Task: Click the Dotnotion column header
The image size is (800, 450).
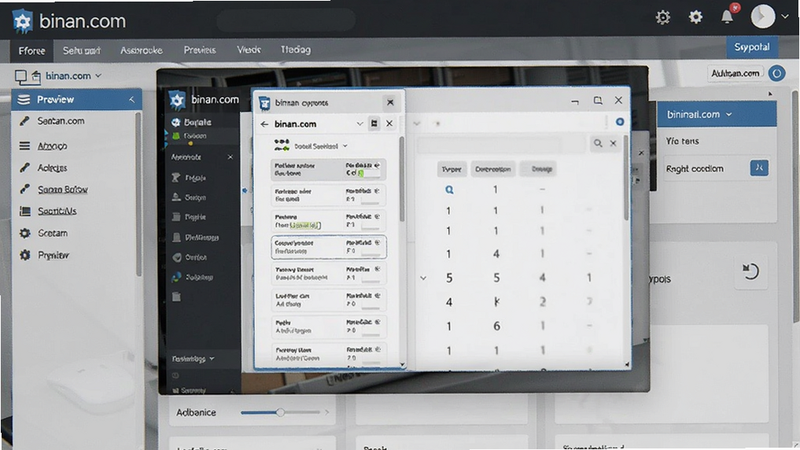Action: point(493,169)
